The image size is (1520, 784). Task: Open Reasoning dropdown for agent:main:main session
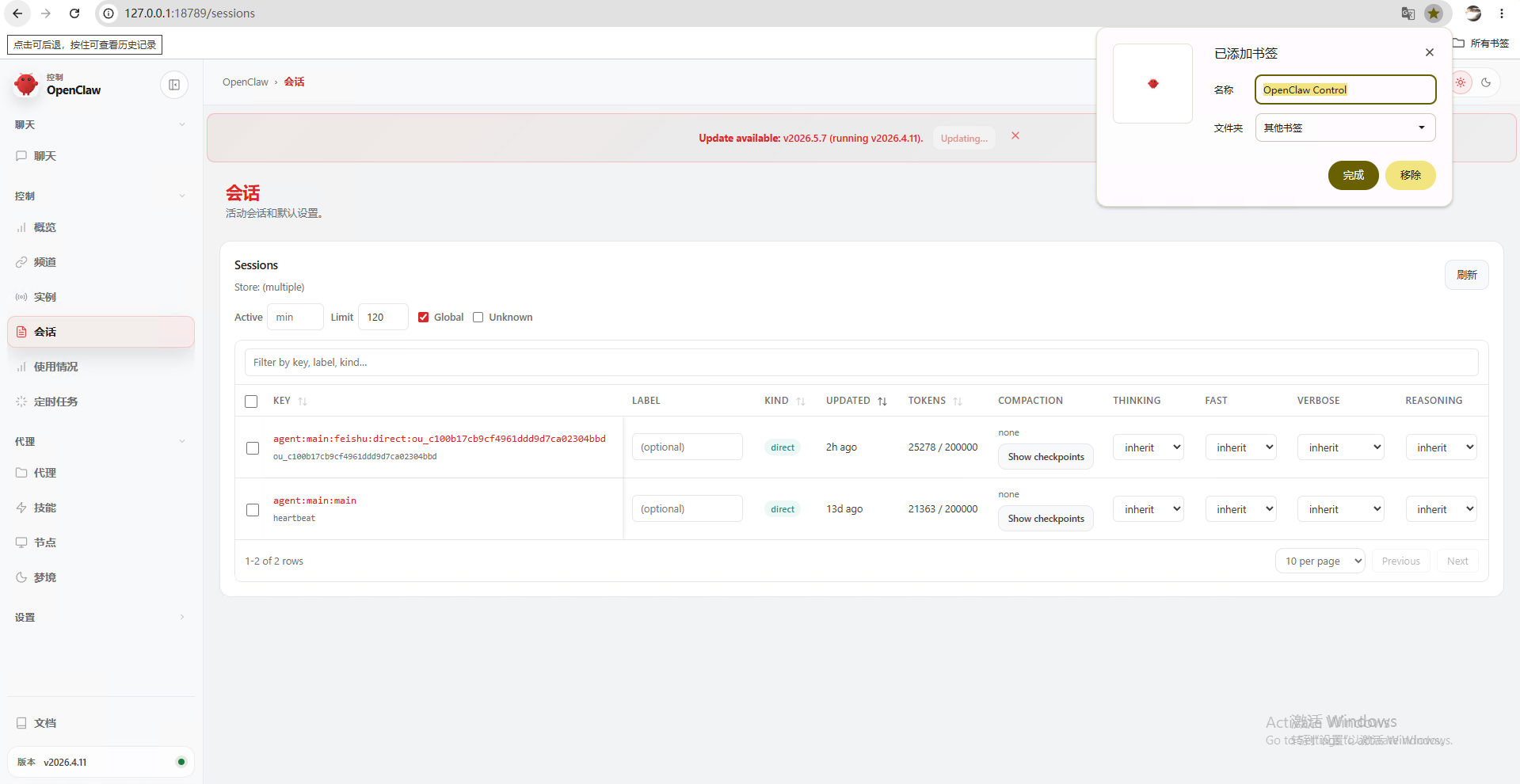(x=1442, y=509)
